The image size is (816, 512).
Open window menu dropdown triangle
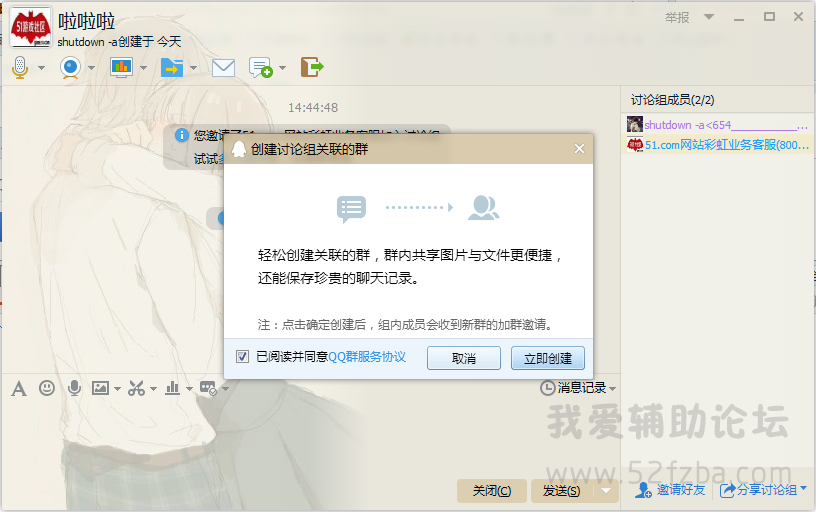709,17
